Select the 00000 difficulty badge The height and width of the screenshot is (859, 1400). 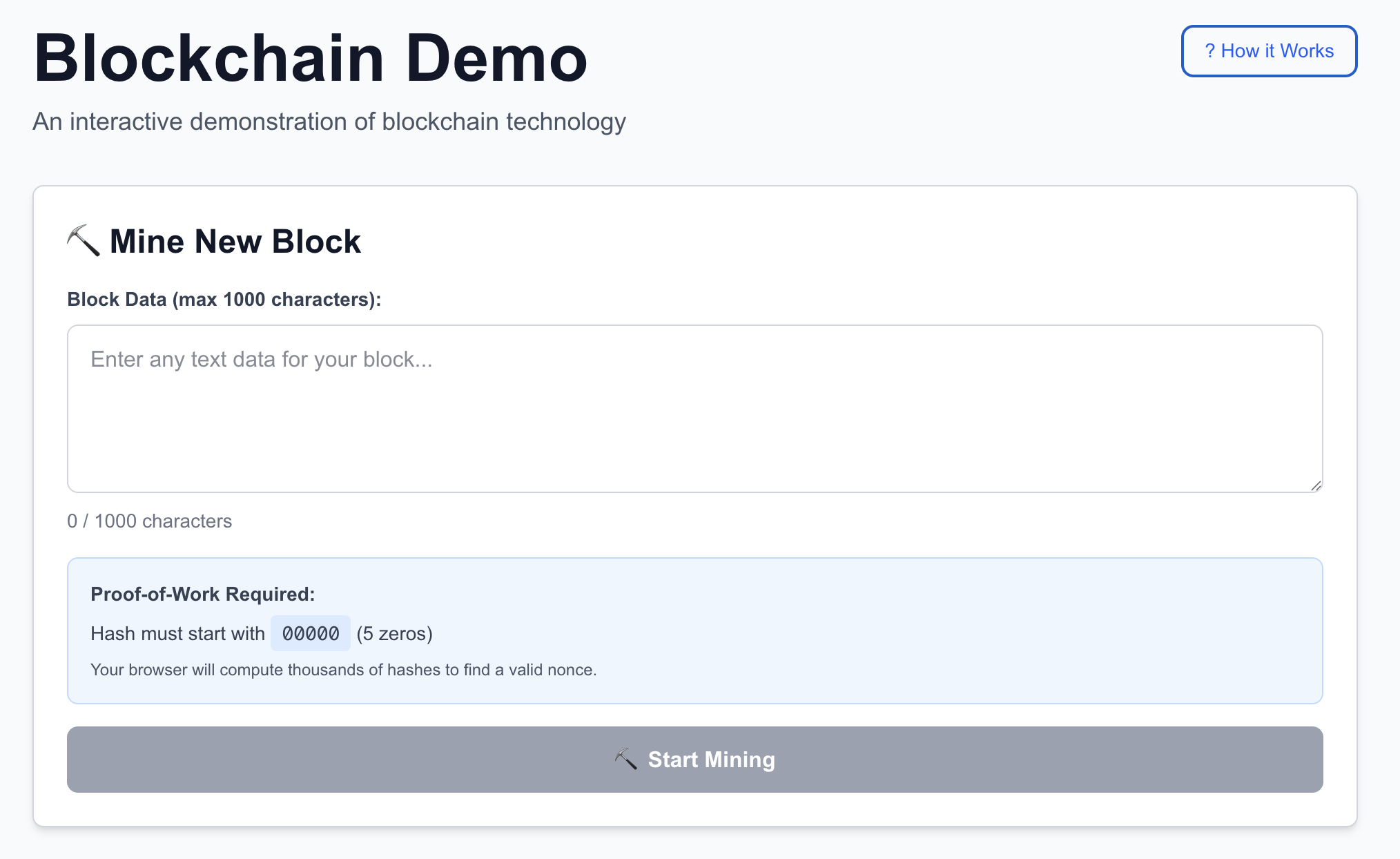coord(311,633)
